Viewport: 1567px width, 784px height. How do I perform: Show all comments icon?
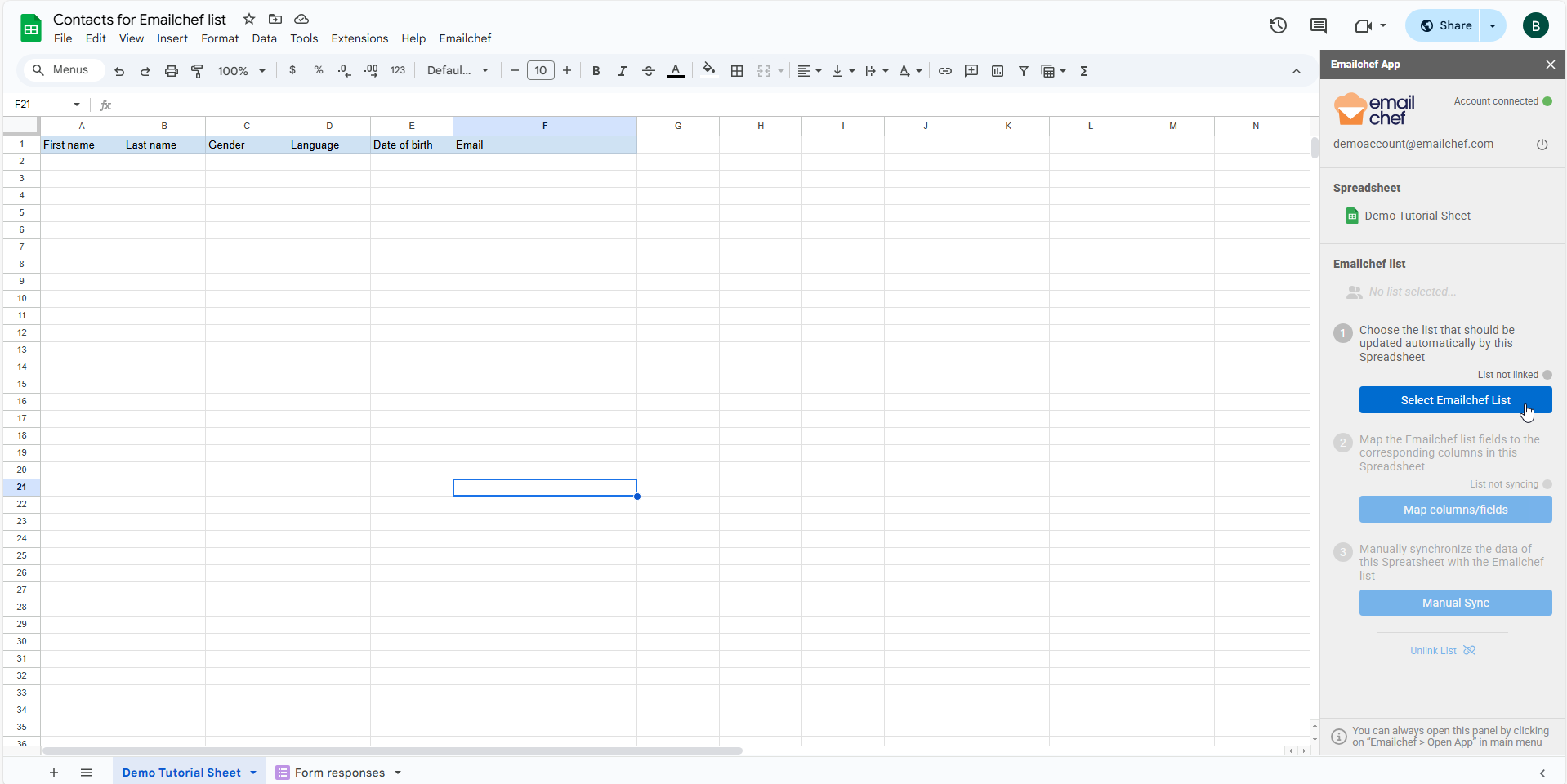[x=1319, y=25]
